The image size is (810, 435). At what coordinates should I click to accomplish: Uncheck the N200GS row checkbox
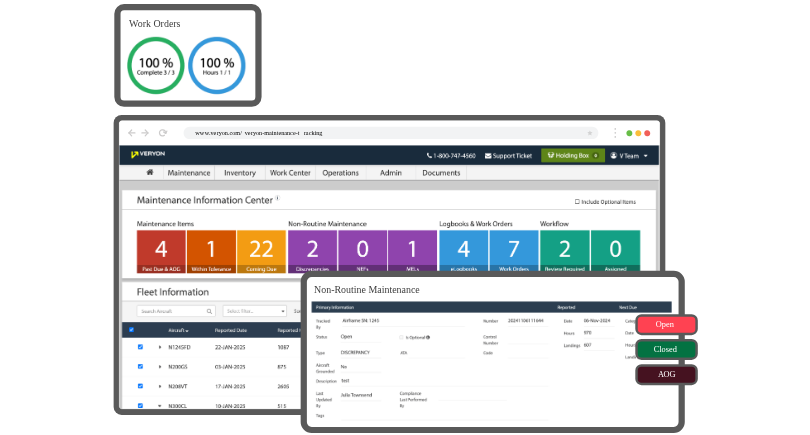point(140,367)
